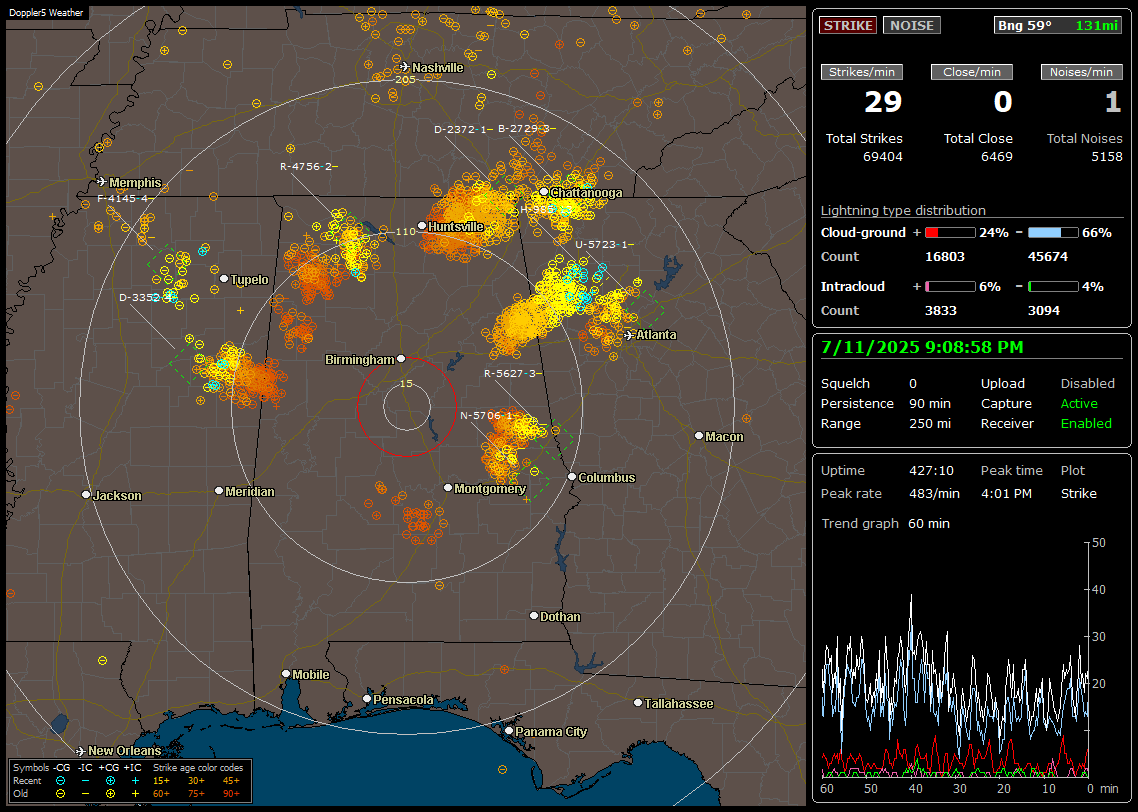Toggle the NOISE indicator button
The height and width of the screenshot is (812, 1138).
click(912, 25)
